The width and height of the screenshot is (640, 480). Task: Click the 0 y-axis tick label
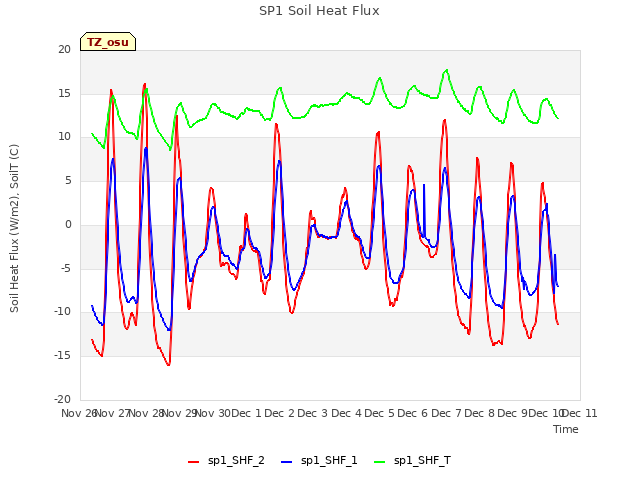coord(68,224)
